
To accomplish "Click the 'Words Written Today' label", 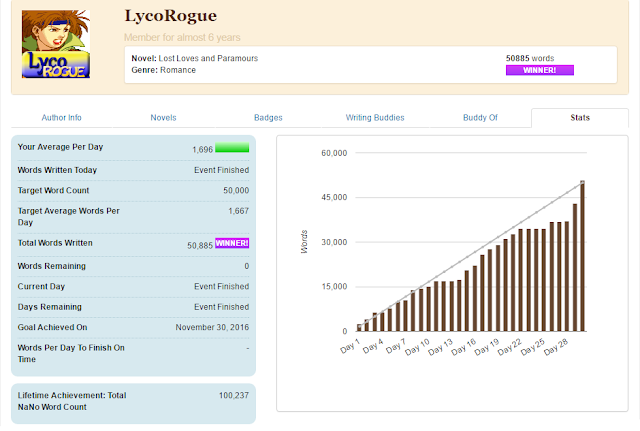I will (57, 170).
